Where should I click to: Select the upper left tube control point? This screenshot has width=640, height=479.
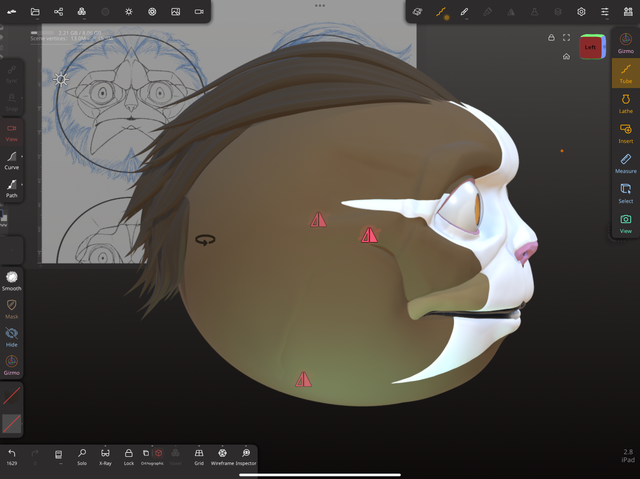318,220
